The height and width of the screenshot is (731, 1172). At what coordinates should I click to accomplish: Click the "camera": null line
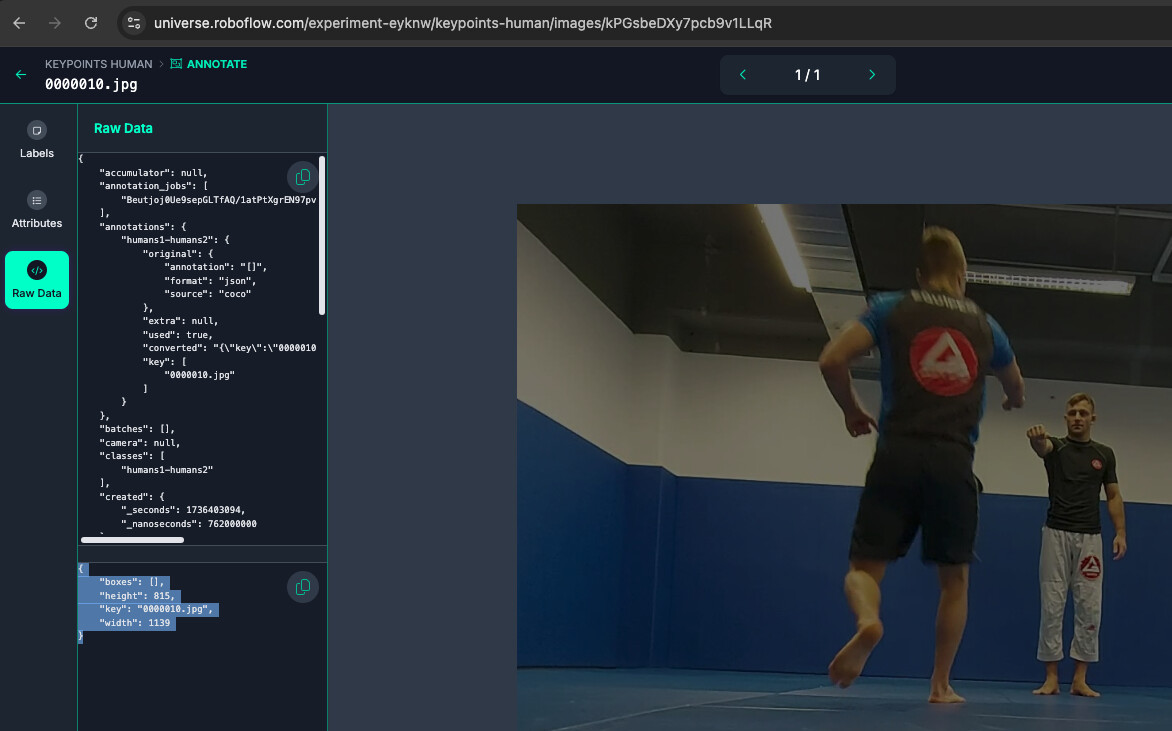coord(140,443)
